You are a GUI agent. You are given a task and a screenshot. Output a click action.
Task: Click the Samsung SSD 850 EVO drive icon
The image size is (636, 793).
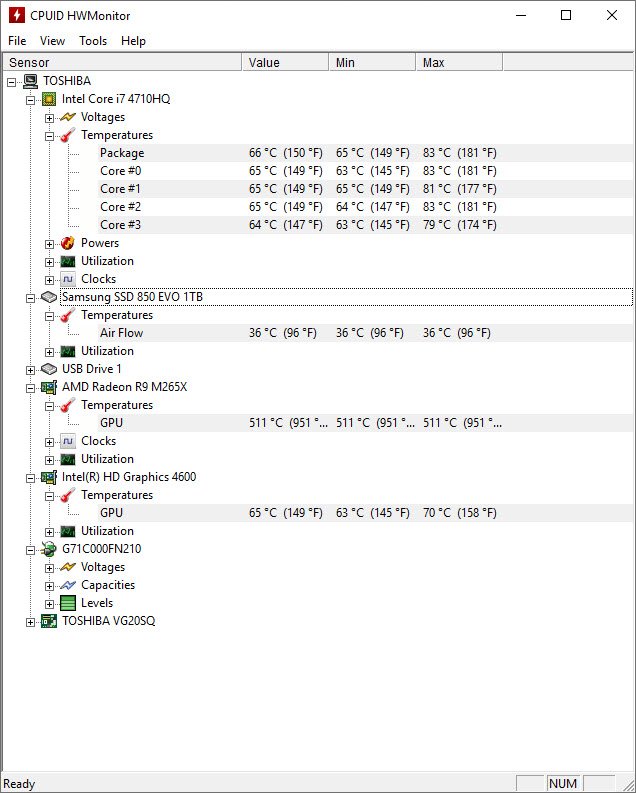pos(49,297)
